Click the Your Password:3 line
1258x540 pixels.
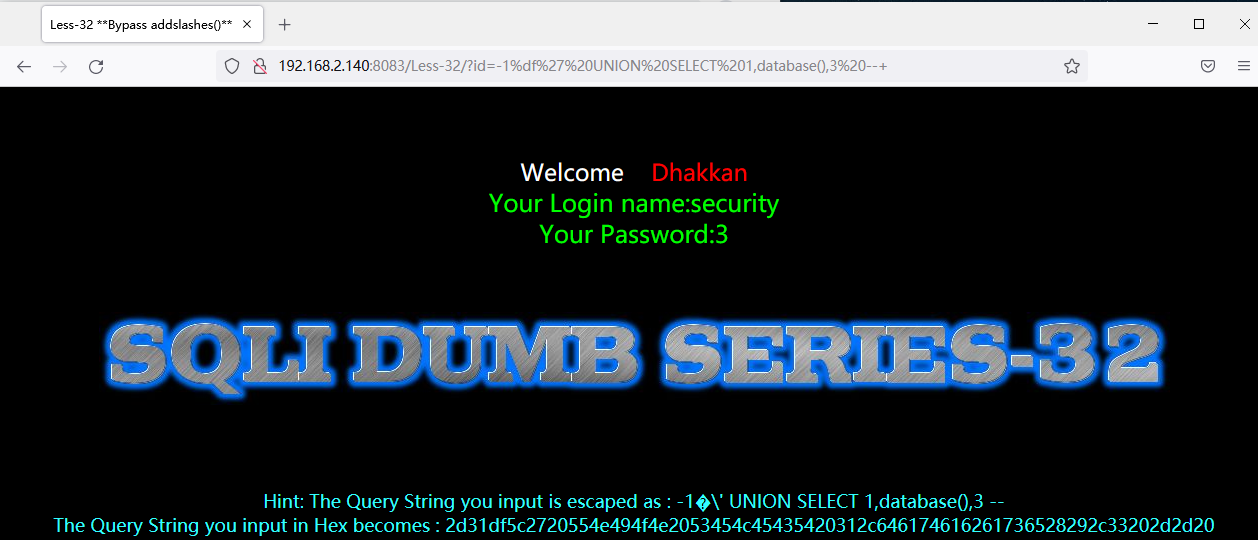pyautogui.click(x=634, y=234)
